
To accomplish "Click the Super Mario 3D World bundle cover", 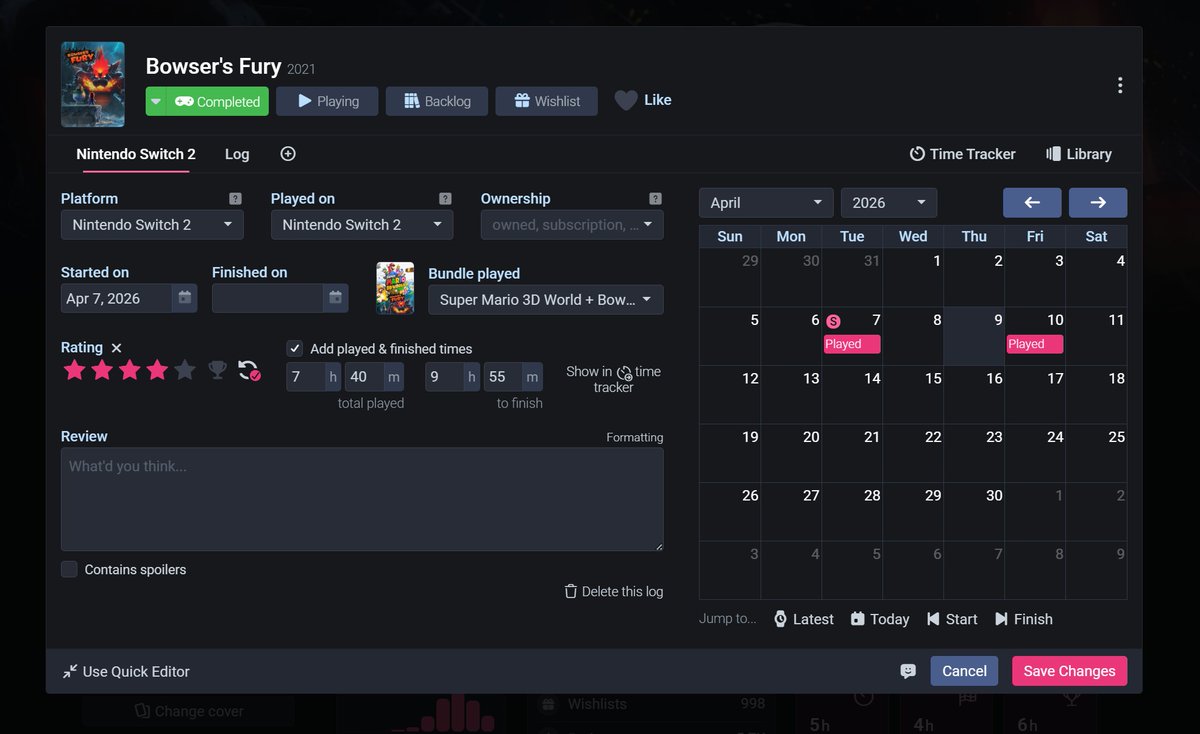I will (395, 288).
